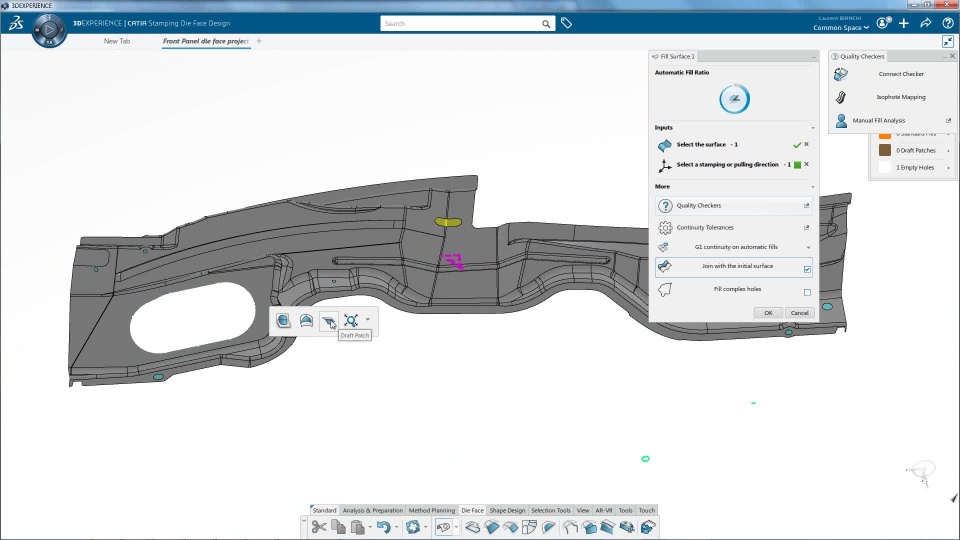Click the Cut scissors icon
960x540 pixels.
pos(318,527)
